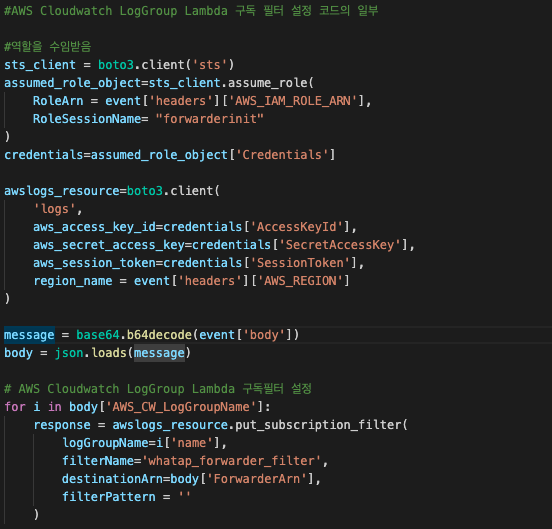
Task: Click the "forwarderinit" string value
Action: (209, 119)
